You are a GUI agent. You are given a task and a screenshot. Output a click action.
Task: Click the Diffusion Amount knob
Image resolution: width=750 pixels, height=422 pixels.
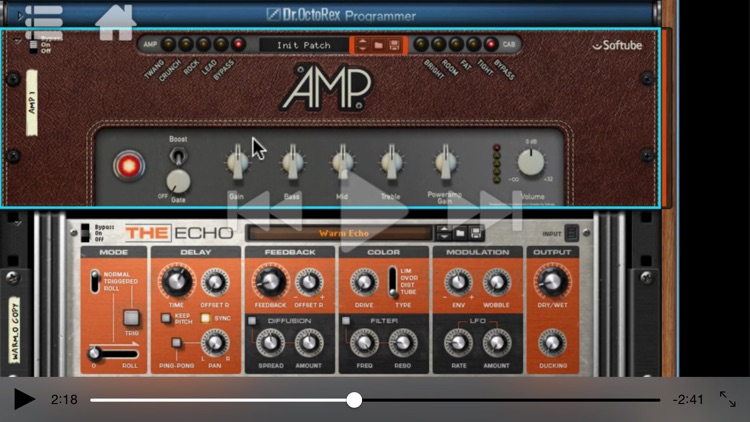pyautogui.click(x=309, y=343)
